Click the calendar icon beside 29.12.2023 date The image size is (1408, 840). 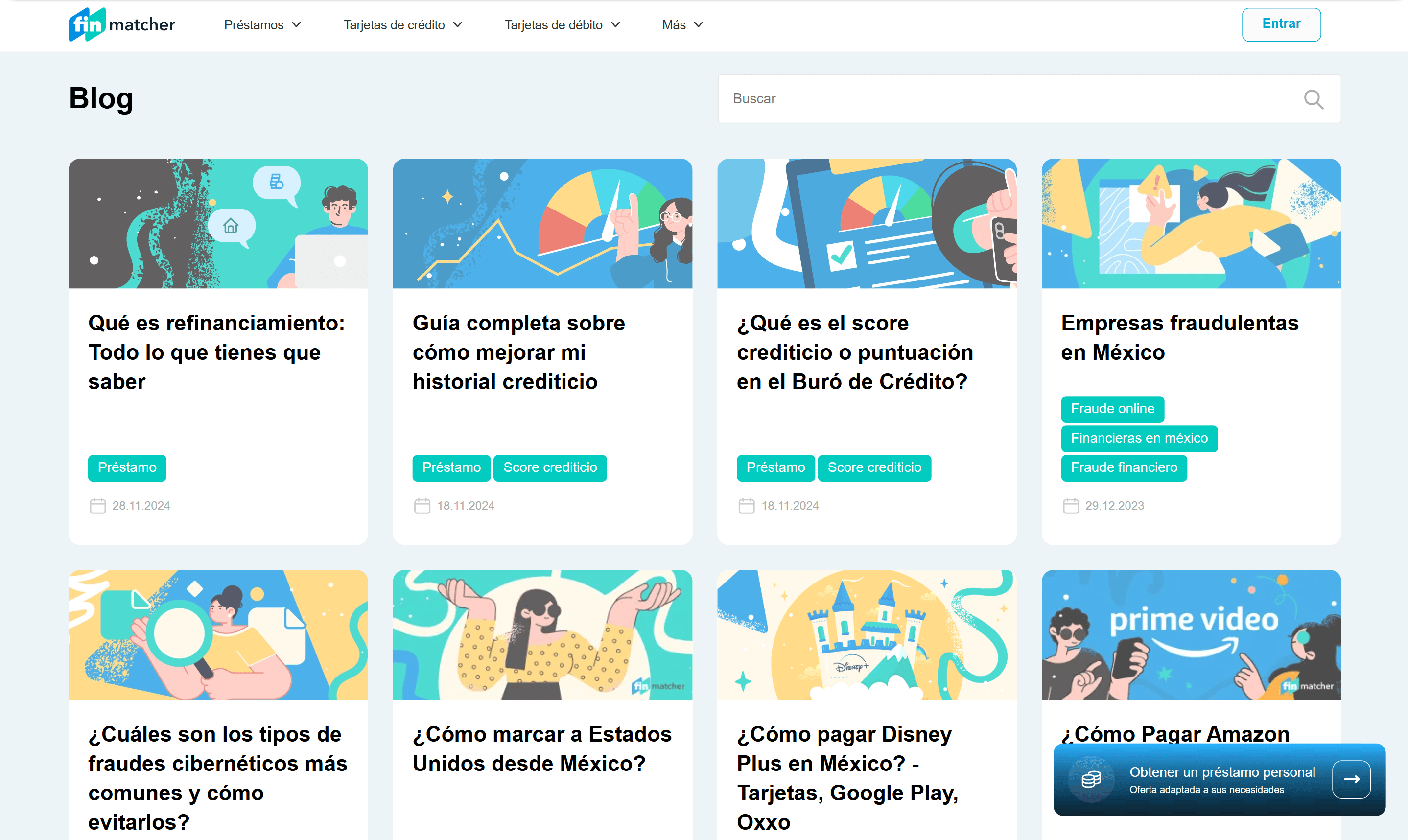click(x=1071, y=506)
